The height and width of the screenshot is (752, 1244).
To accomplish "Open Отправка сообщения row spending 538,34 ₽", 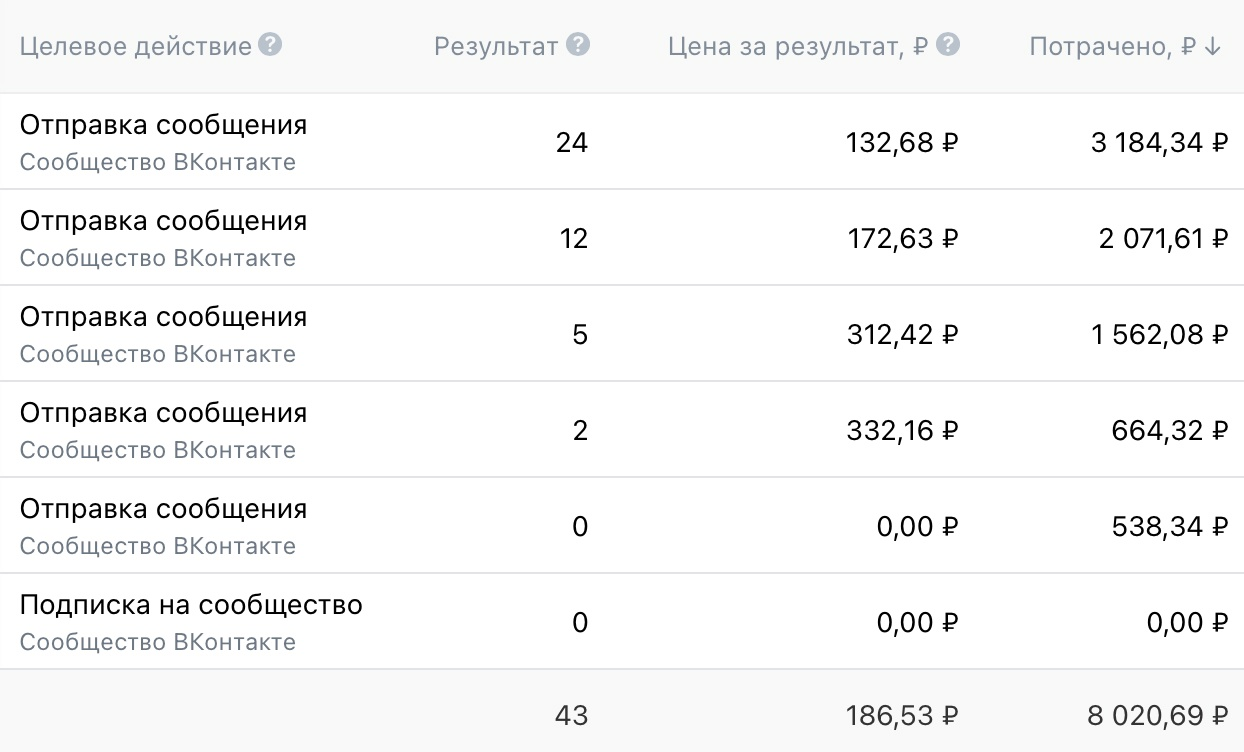I will (622, 526).
